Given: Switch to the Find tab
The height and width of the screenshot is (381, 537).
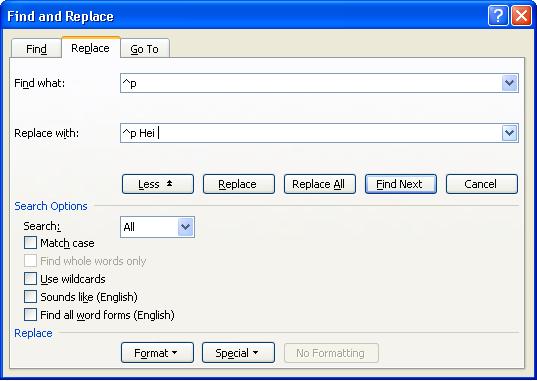Looking at the screenshot, I should click(x=36, y=49).
